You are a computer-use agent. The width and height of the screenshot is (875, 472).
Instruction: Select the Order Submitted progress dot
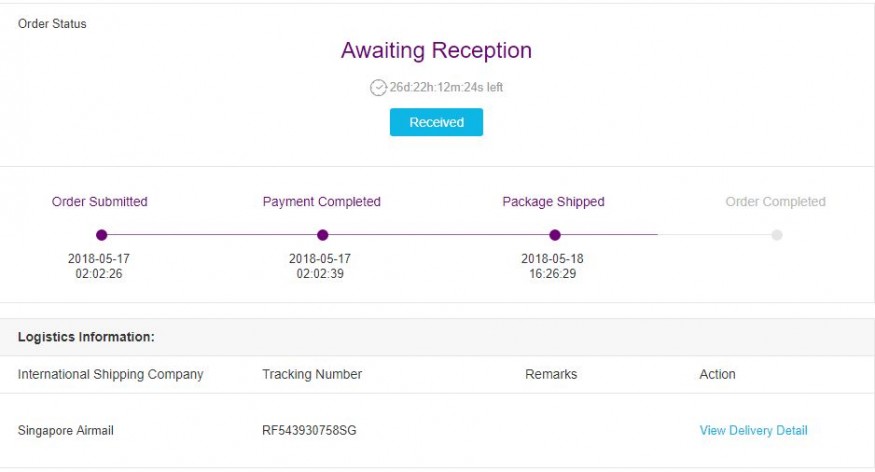point(102,235)
